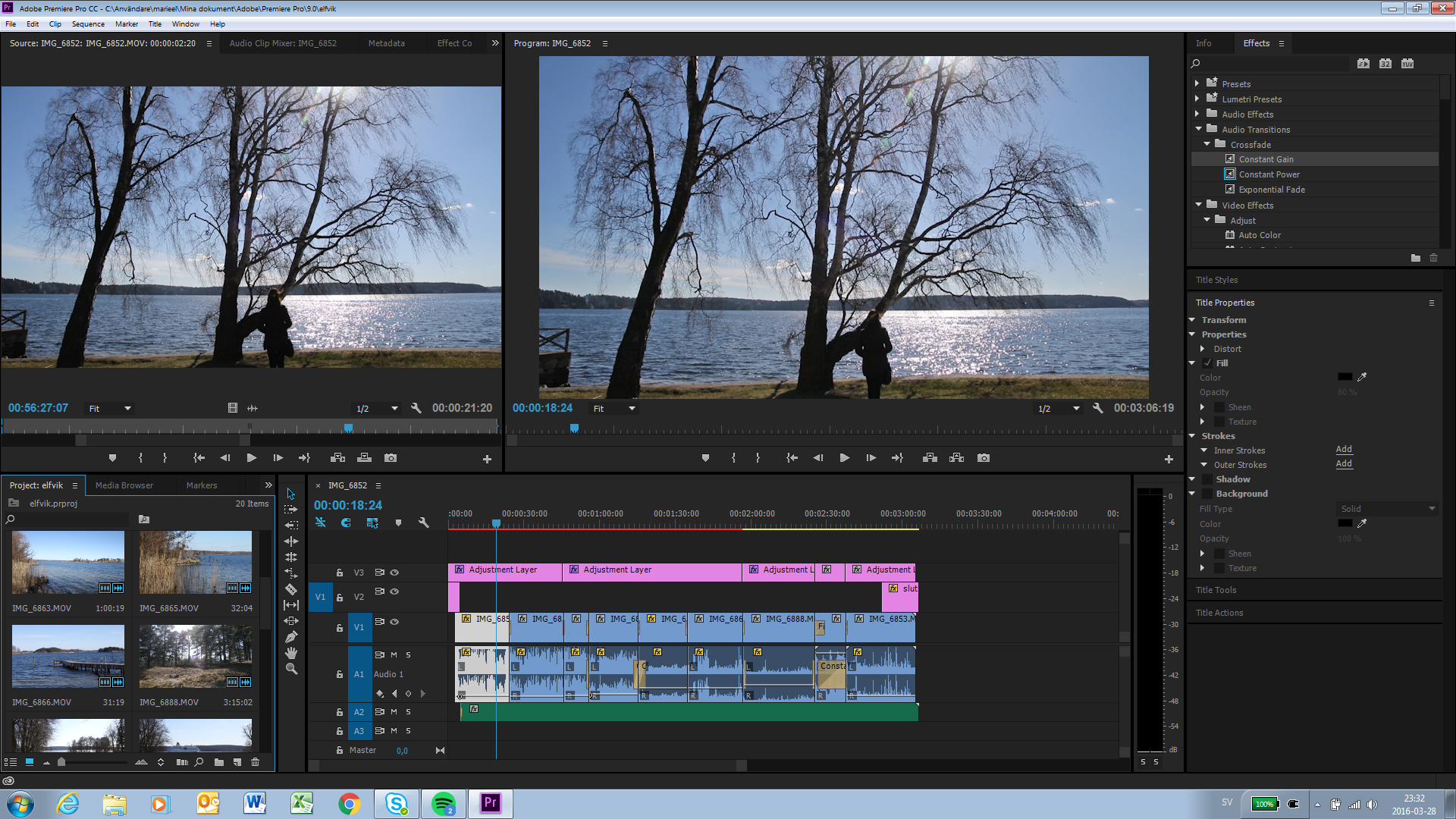The image size is (1456, 819).
Task: Select the Zoom tool in toolbox
Action: pyautogui.click(x=291, y=669)
